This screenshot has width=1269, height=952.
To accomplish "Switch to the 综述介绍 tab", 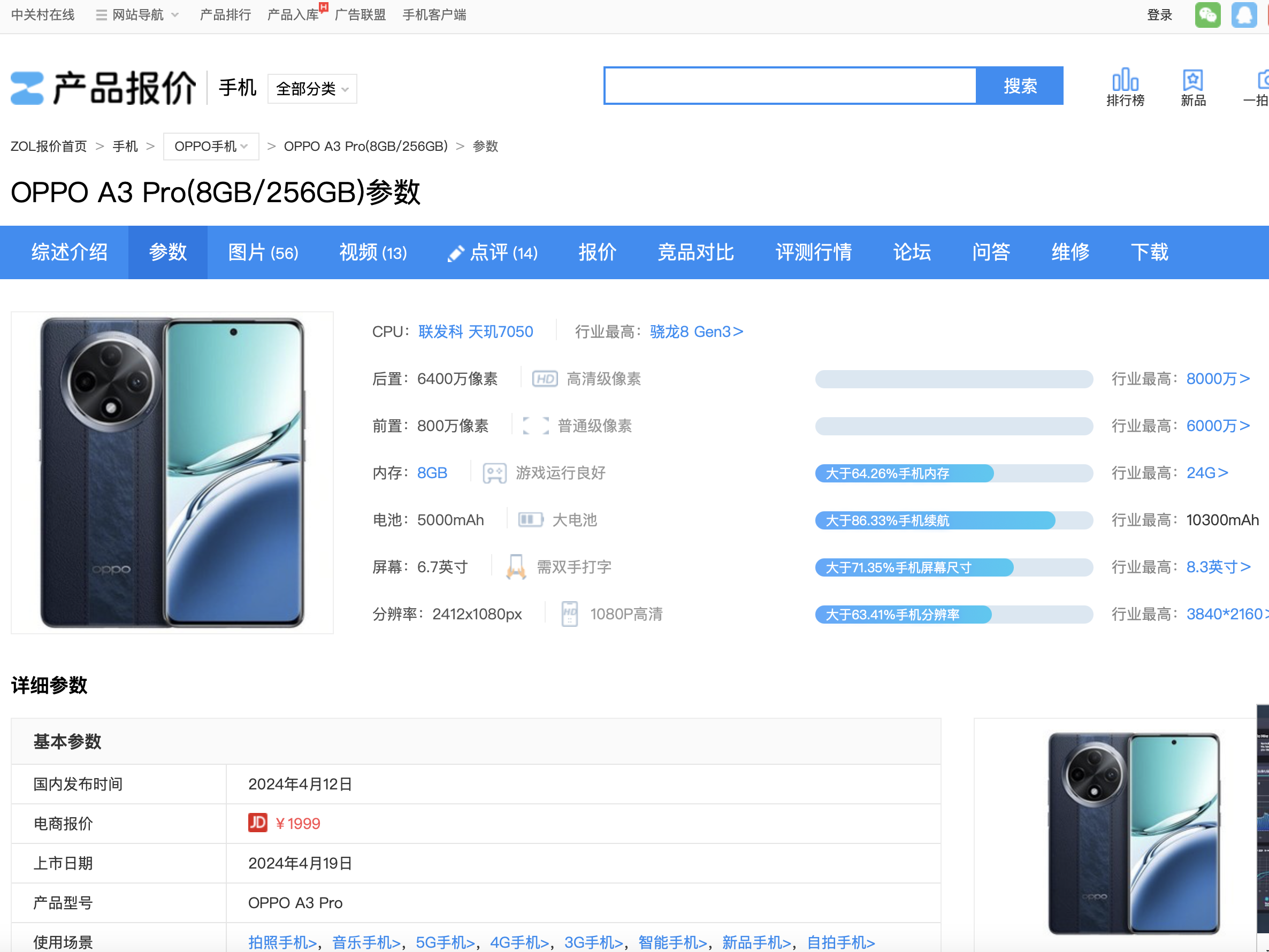I will click(x=70, y=252).
